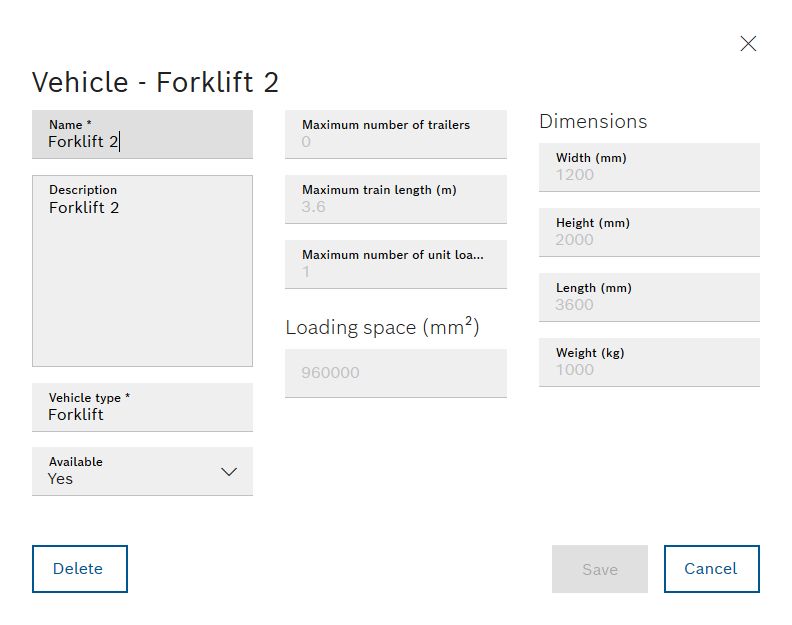Viewport: 792px width, 625px height.
Task: Click the Maximum number of trailers field
Action: click(396, 134)
